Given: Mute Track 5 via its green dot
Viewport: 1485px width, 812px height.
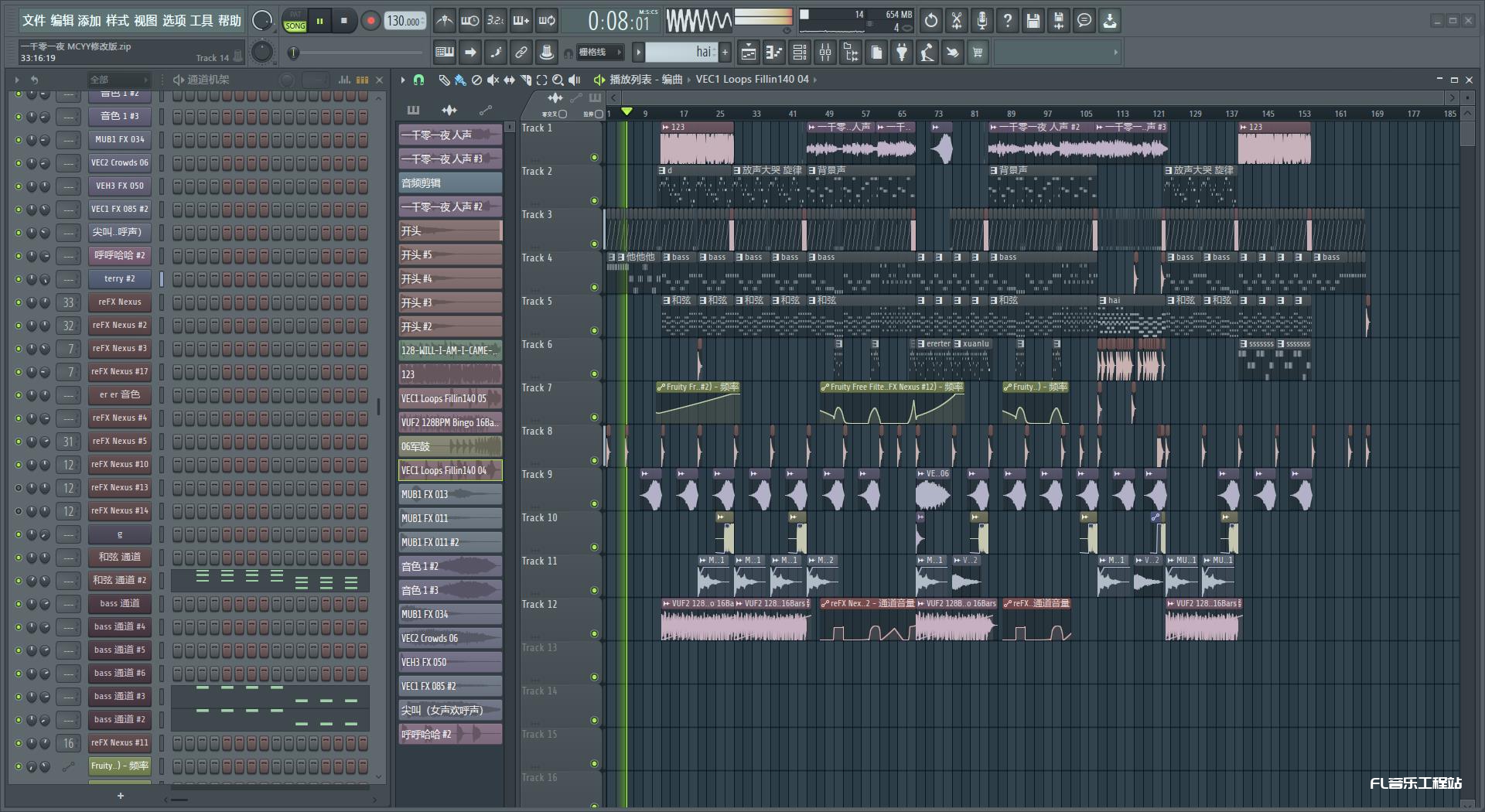Looking at the screenshot, I should click(594, 331).
